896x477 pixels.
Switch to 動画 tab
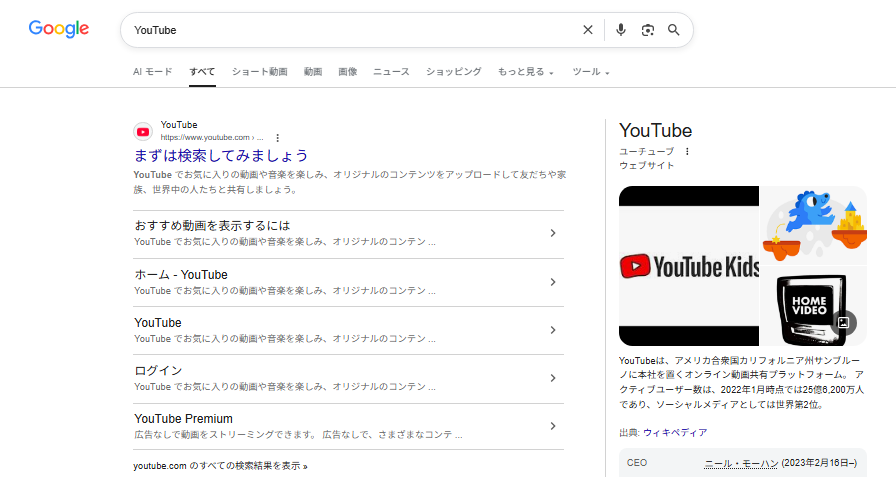[313, 72]
